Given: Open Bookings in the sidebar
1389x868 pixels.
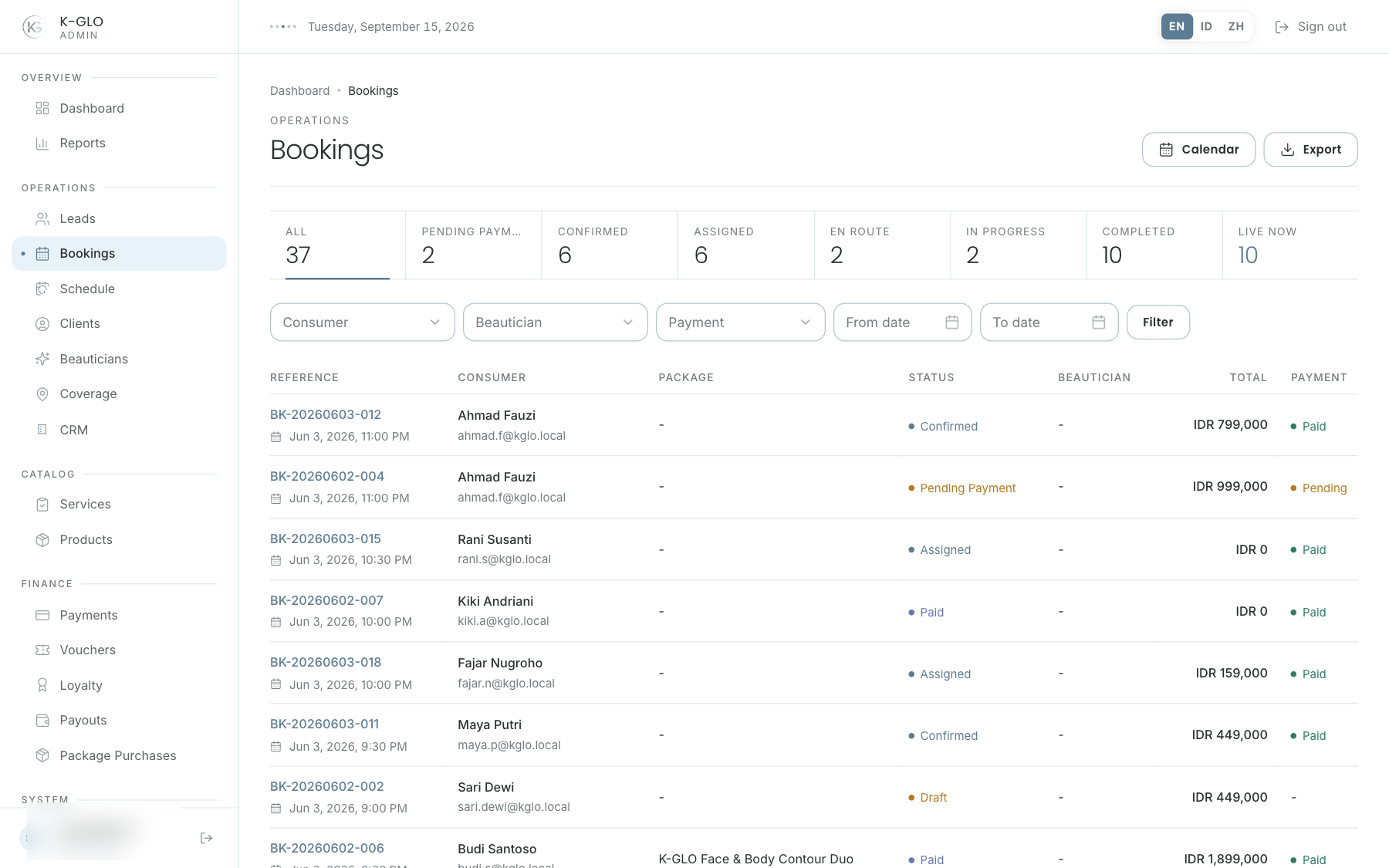Looking at the screenshot, I should coord(120,254).
